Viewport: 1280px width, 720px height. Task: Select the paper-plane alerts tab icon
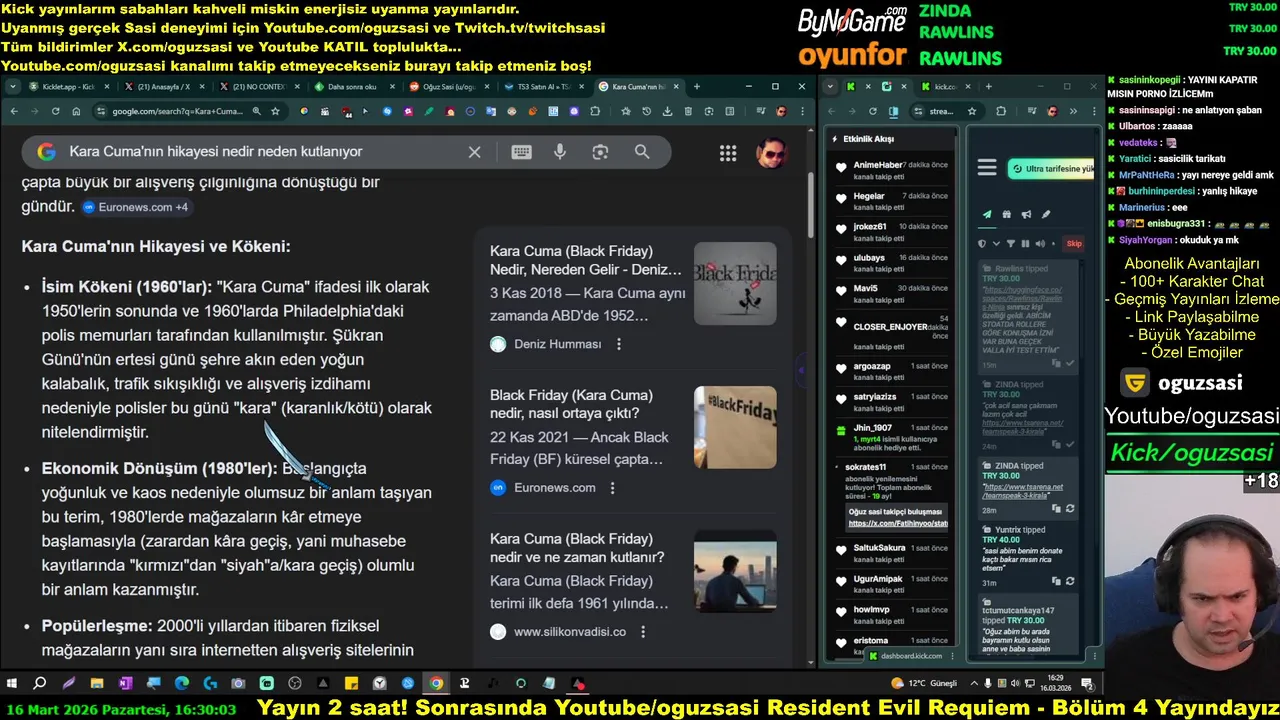[987, 214]
